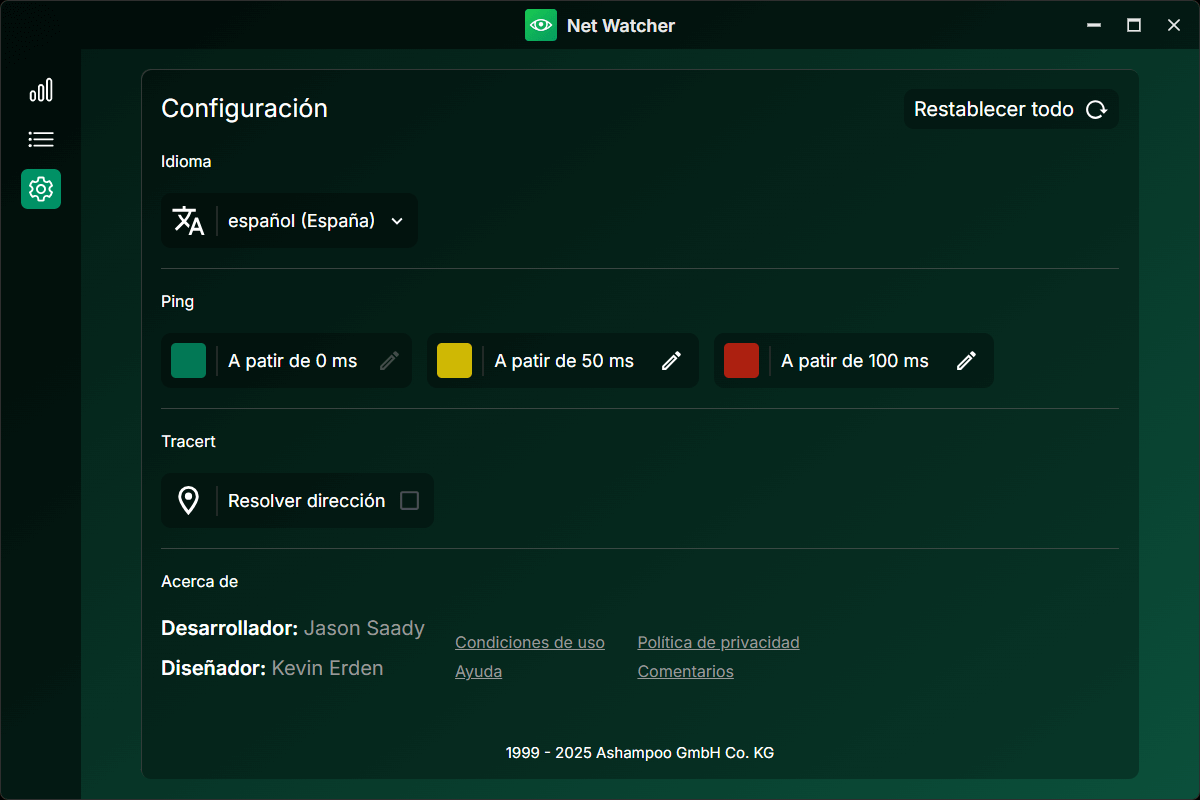
Task: Open the statistics bar chart view
Action: [x=41, y=91]
